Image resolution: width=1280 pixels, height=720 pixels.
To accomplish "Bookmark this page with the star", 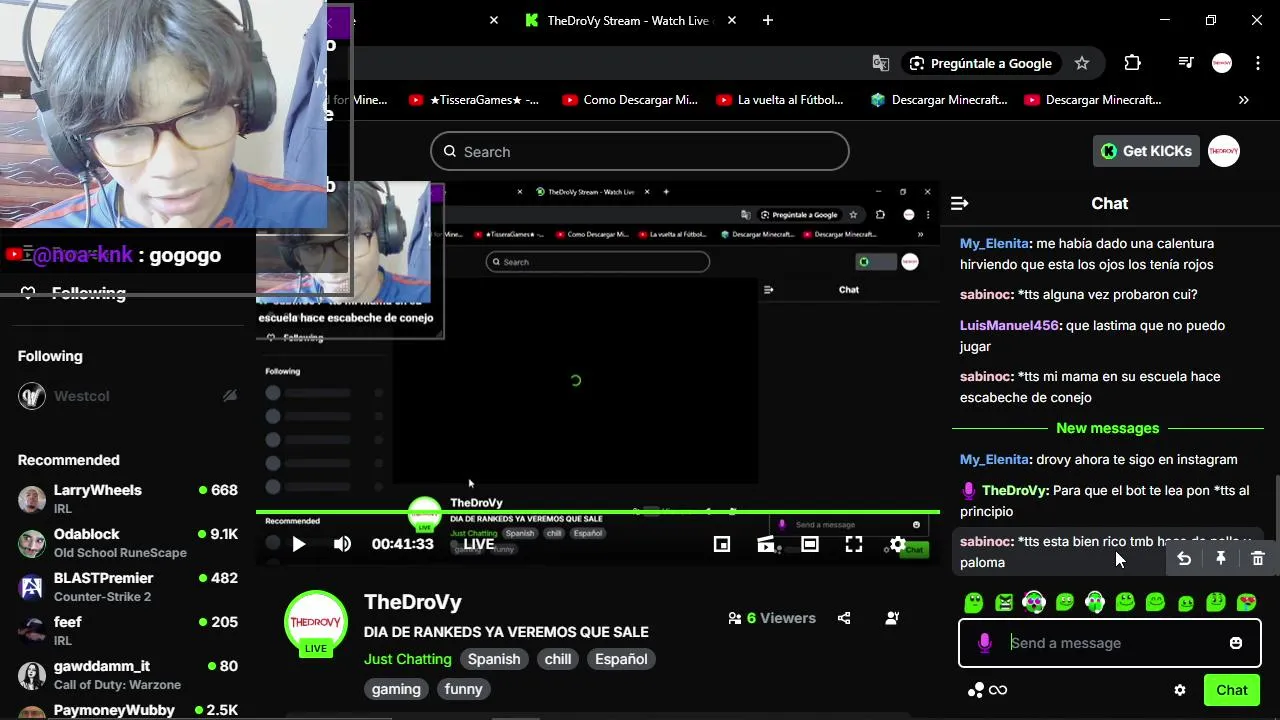I will pyautogui.click(x=1082, y=63).
